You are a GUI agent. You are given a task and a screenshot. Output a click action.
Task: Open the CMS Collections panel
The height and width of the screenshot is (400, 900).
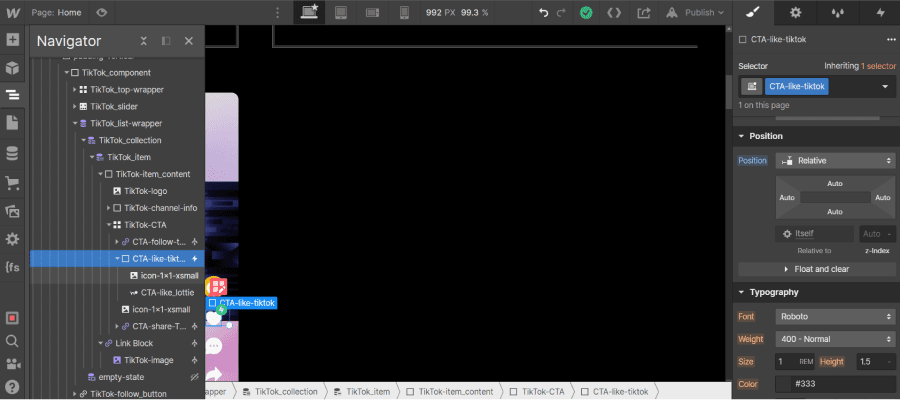point(13,154)
